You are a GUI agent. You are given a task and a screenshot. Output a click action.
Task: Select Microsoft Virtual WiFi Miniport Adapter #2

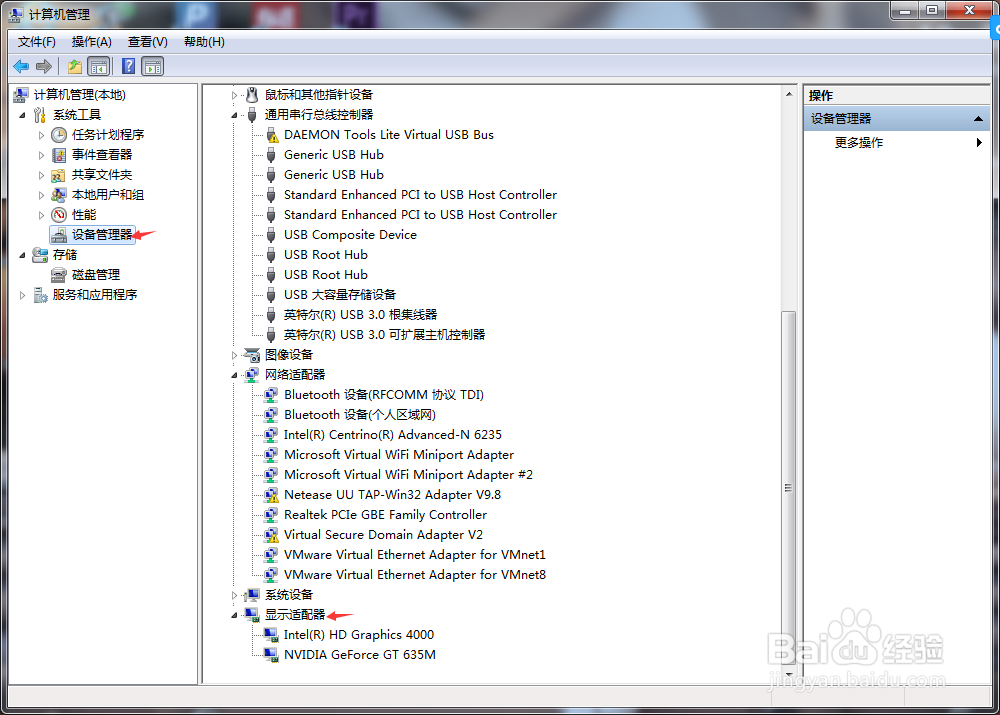408,475
